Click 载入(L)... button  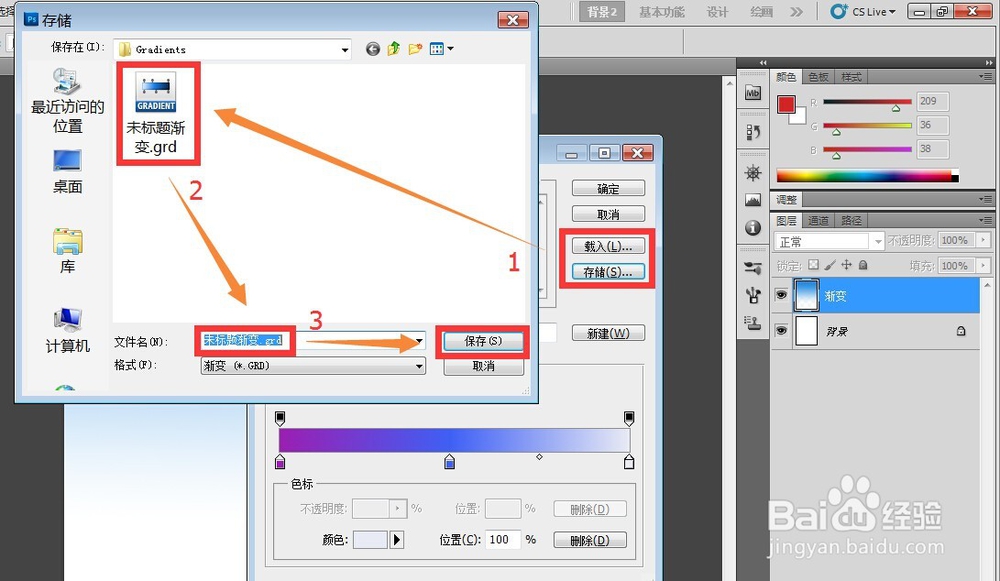608,246
